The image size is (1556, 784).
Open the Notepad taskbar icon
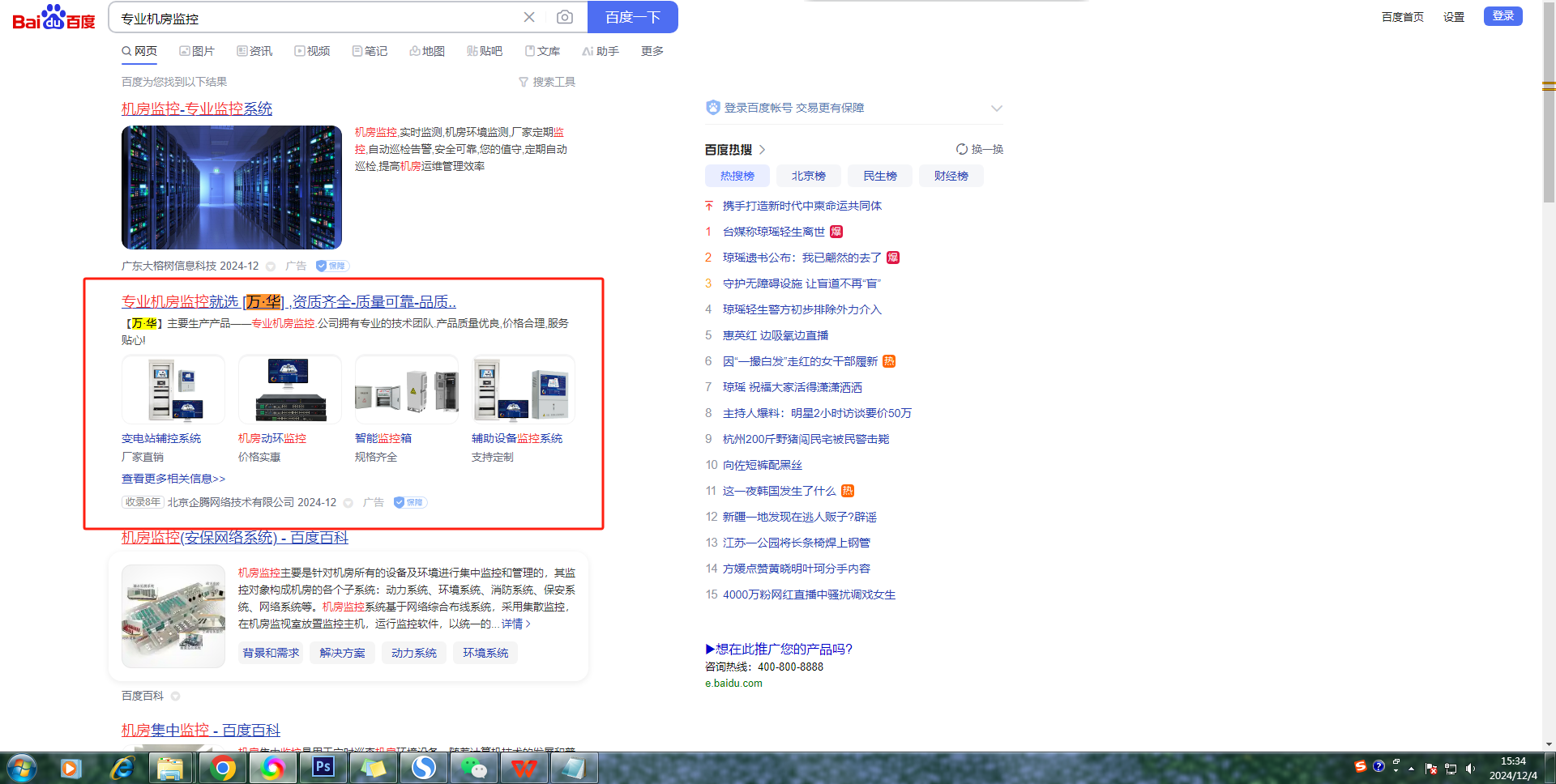pyautogui.click(x=574, y=768)
